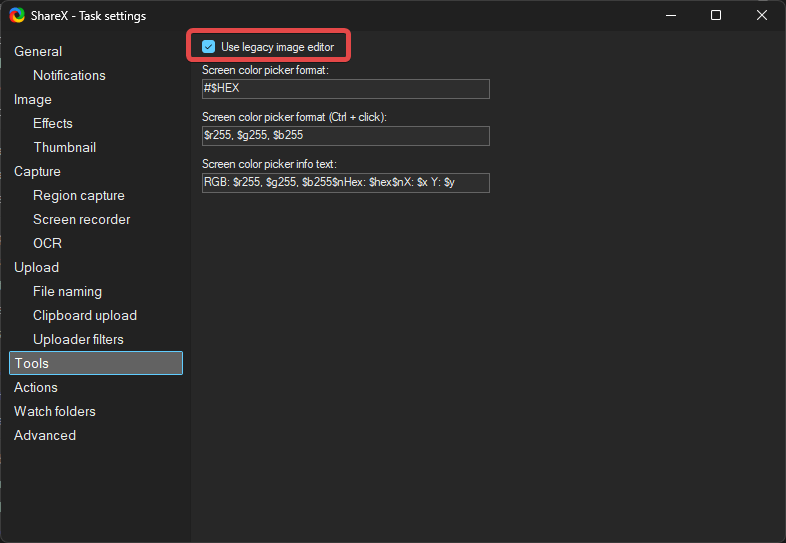Go to File naming settings

point(67,291)
